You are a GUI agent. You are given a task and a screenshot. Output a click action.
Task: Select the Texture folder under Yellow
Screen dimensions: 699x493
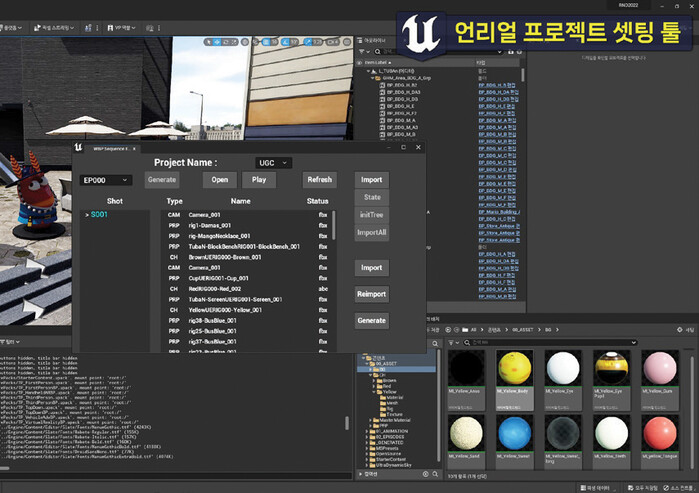pyautogui.click(x=391, y=414)
